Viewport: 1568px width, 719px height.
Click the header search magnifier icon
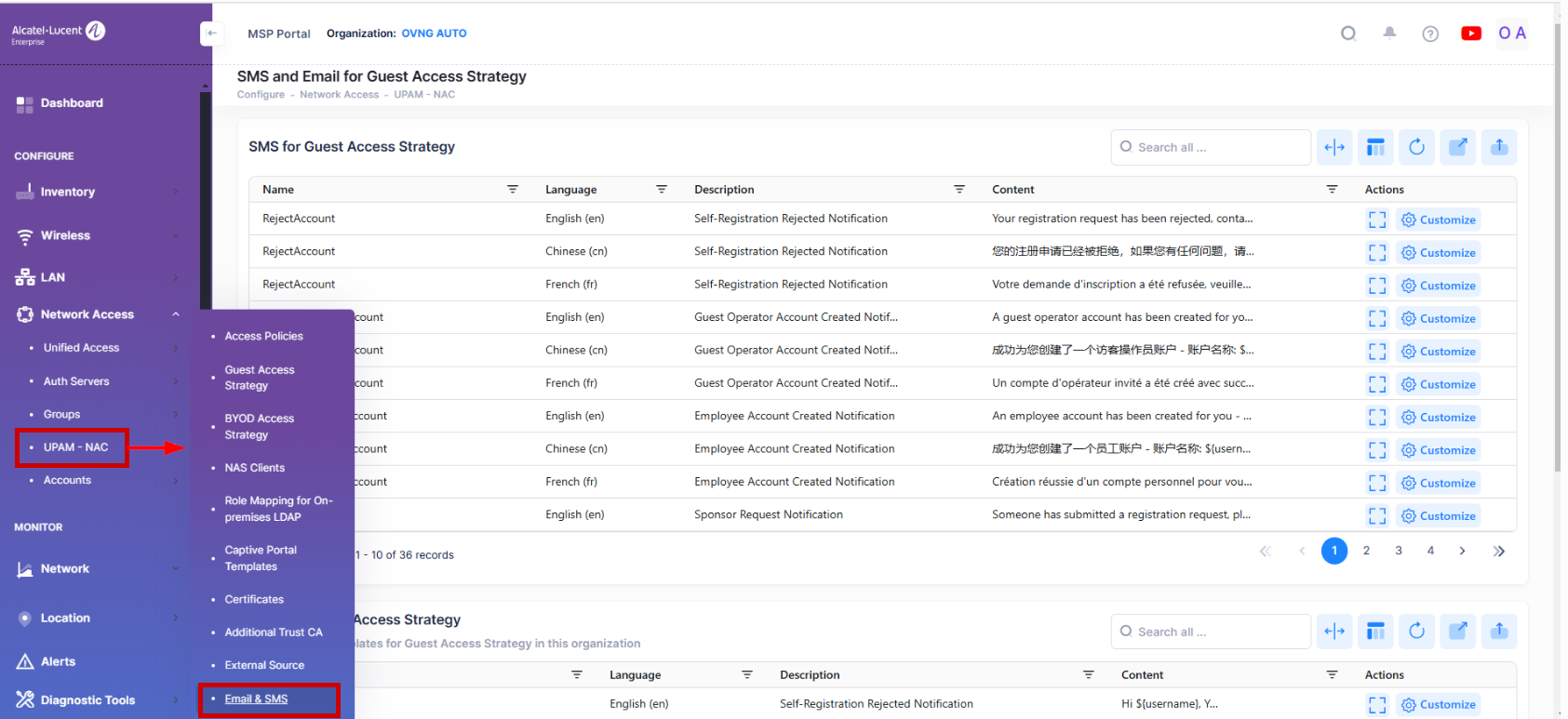1348,33
